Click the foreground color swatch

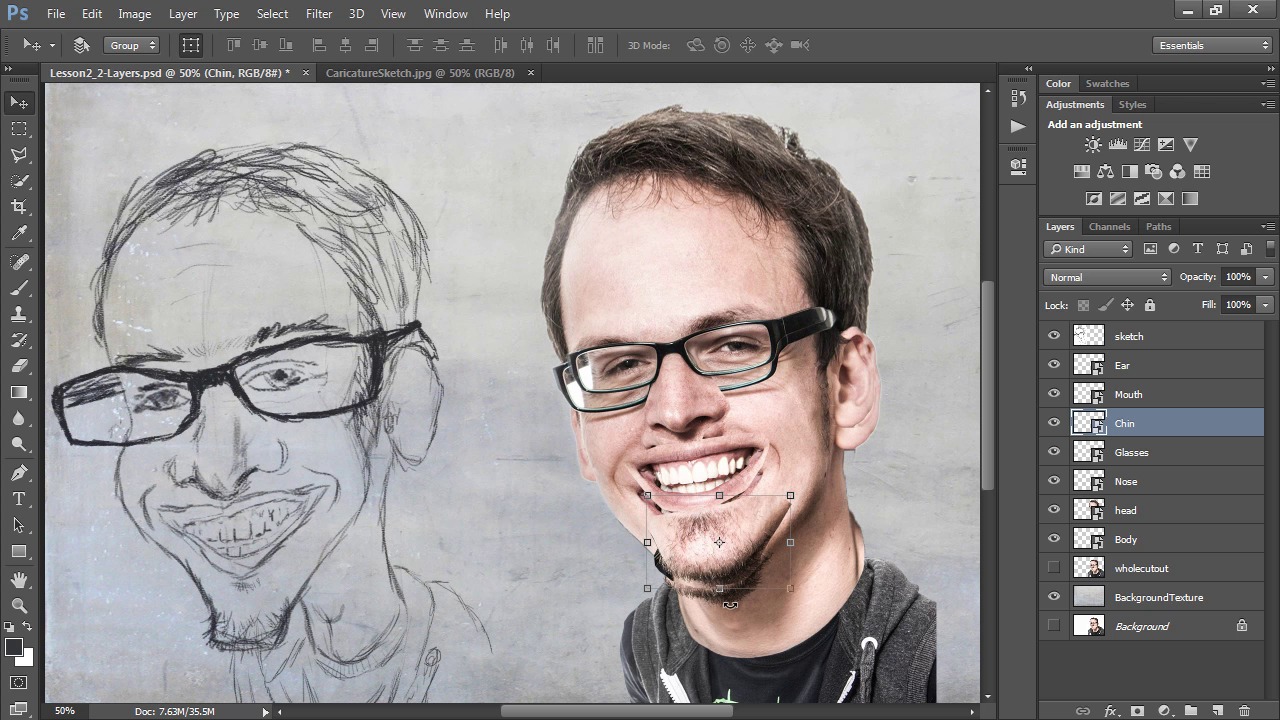(x=13, y=648)
